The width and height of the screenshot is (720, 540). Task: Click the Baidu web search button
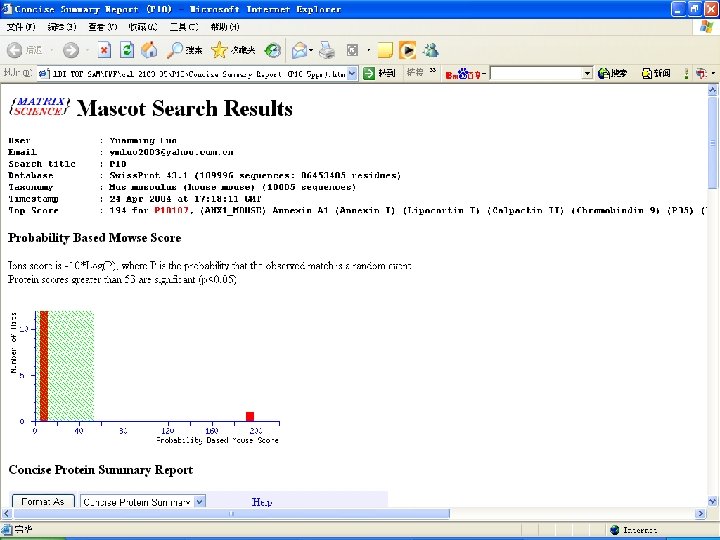coord(612,73)
